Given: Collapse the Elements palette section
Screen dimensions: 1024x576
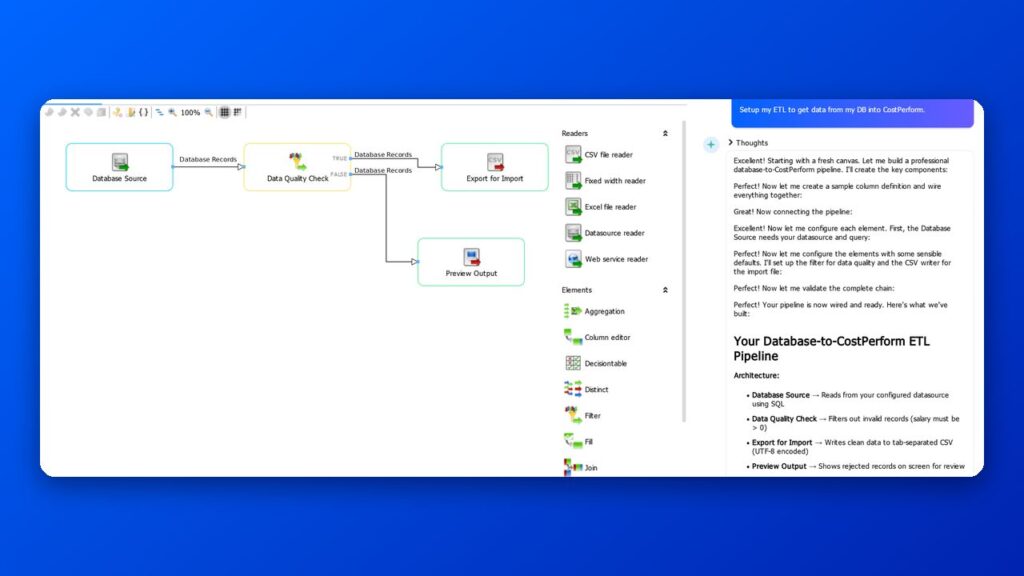Looking at the screenshot, I should pyautogui.click(x=665, y=290).
